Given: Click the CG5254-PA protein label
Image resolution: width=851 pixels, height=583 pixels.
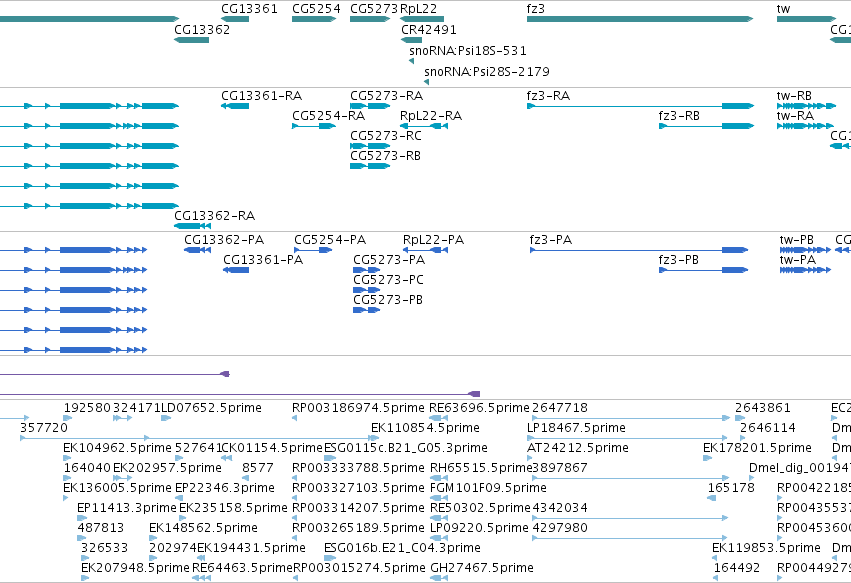Looking at the screenshot, I should coord(330,240).
